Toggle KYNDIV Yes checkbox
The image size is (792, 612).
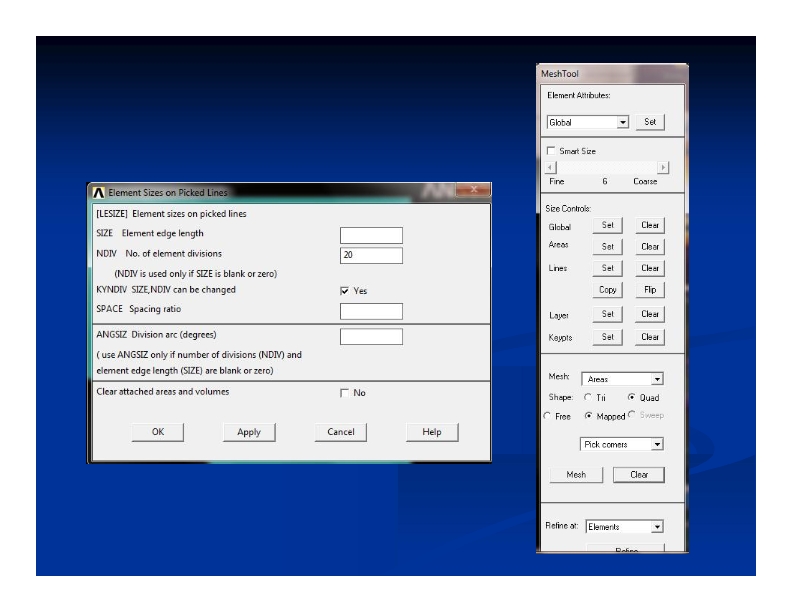pos(346,291)
